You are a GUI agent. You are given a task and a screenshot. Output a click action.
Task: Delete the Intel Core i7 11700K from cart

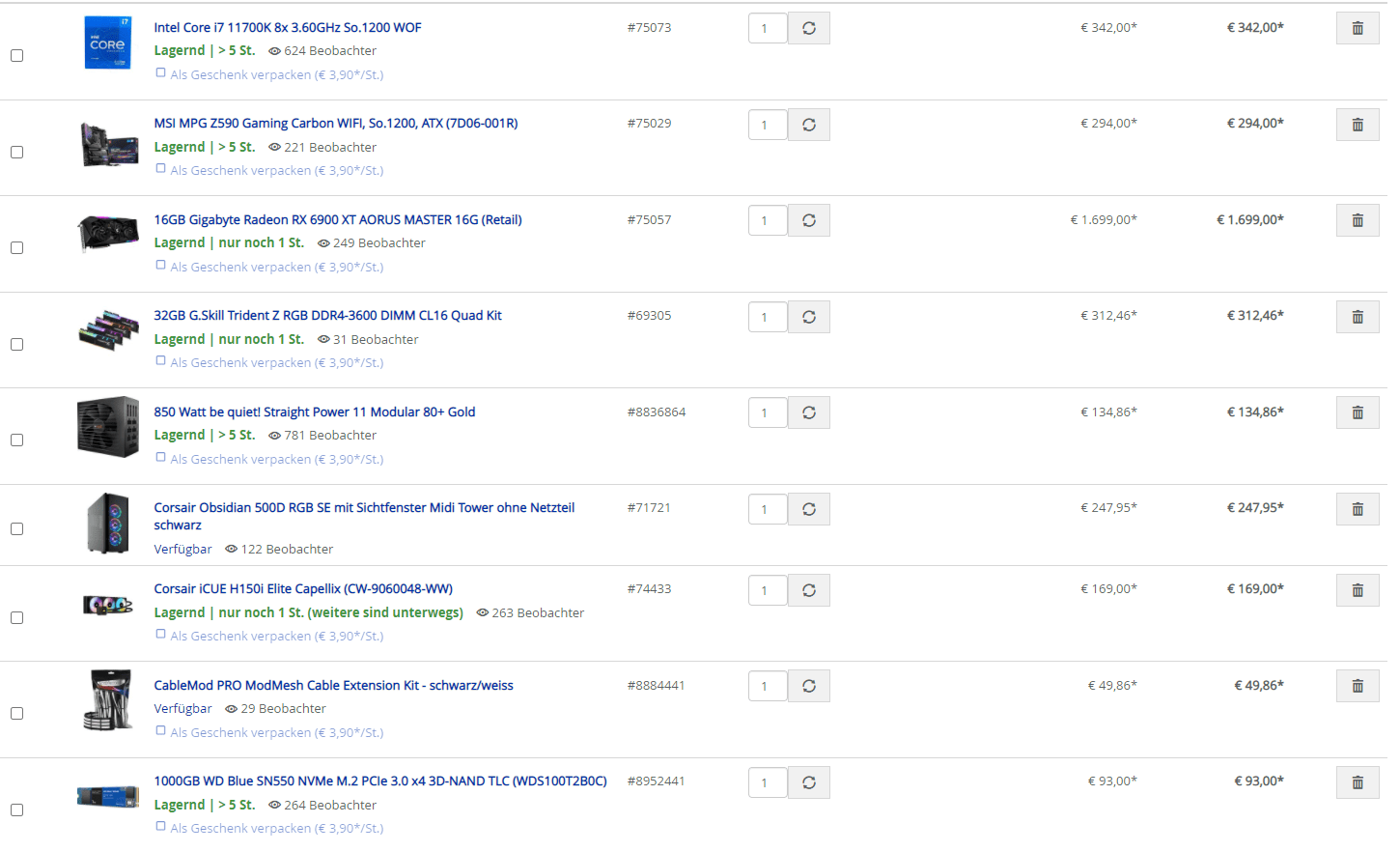click(1357, 28)
